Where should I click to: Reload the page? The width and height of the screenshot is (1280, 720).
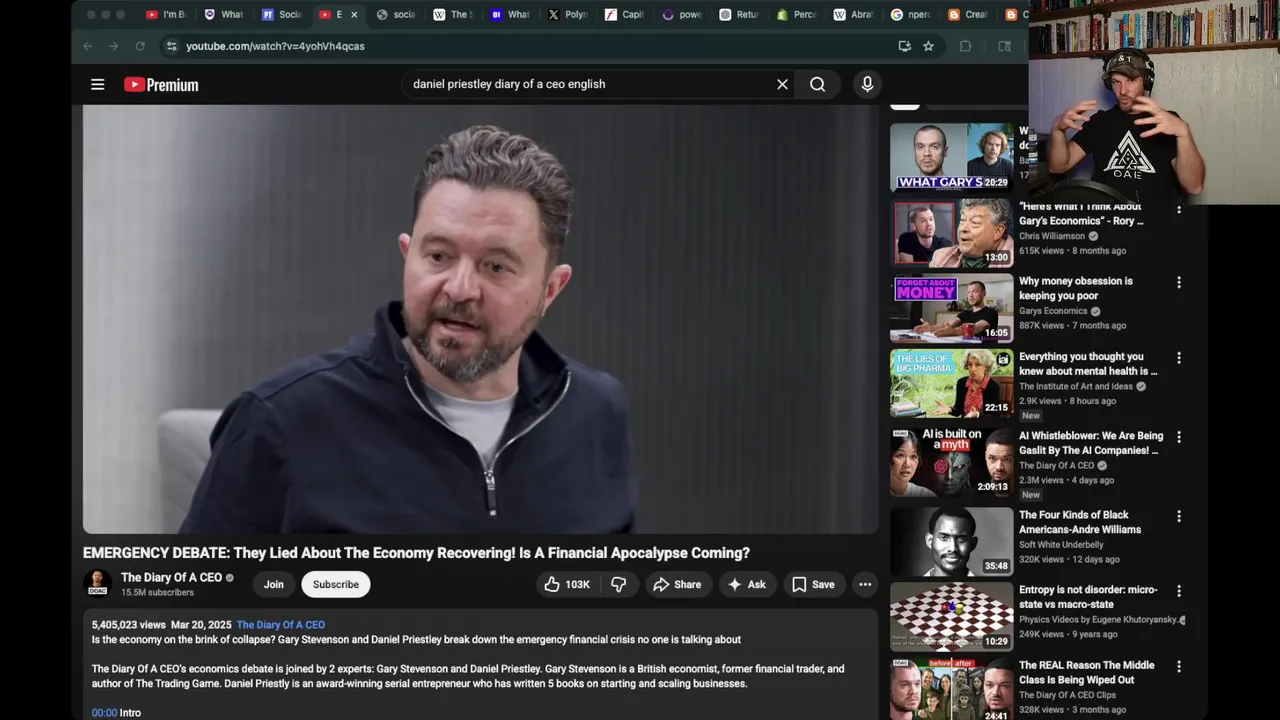(x=140, y=46)
